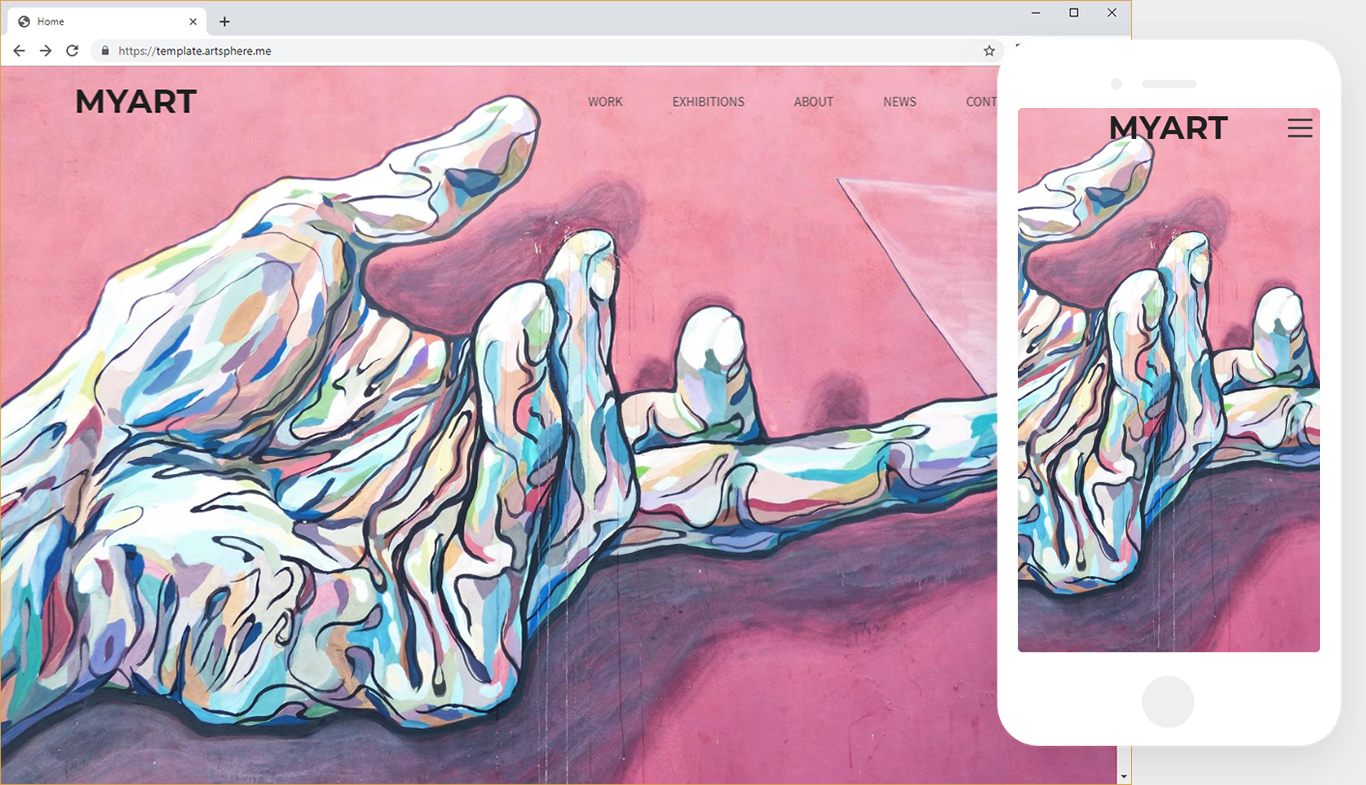This screenshot has height=785, width=1366.
Task: Click the MYART logo on desktop site
Action: point(136,102)
